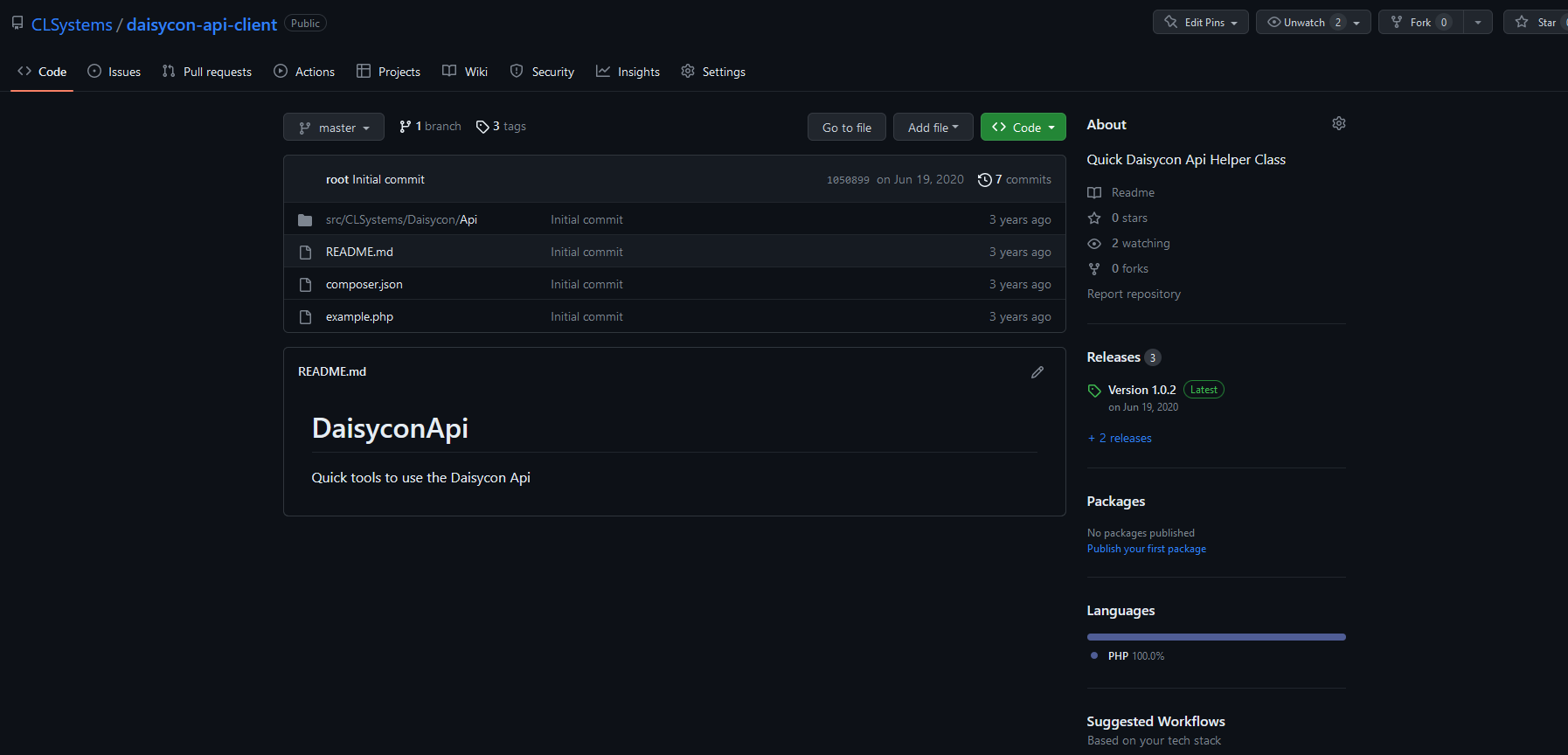Screen dimensions: 1568x755
Task: Click the Go to file button
Action: pos(847,128)
